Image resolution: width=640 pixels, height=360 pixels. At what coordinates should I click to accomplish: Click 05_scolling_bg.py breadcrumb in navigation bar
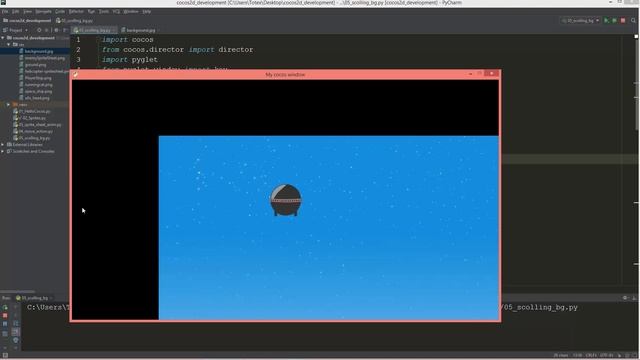[74, 20]
